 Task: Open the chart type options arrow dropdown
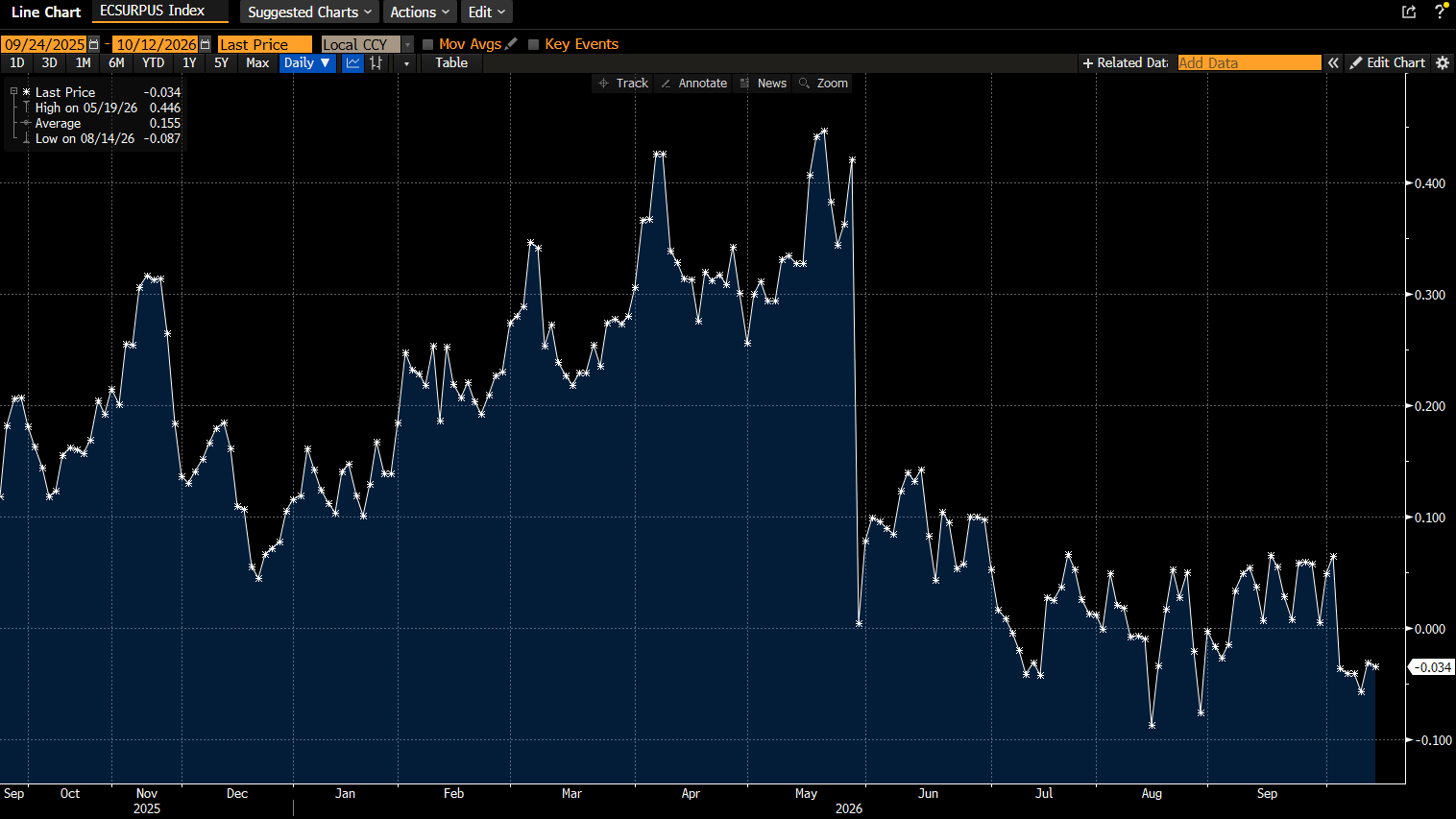click(406, 62)
